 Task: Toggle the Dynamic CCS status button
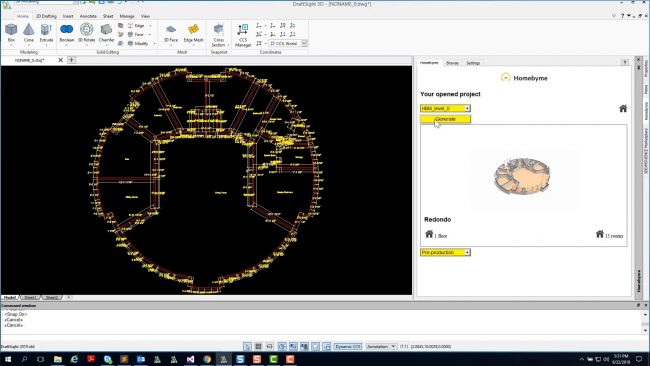(347, 346)
